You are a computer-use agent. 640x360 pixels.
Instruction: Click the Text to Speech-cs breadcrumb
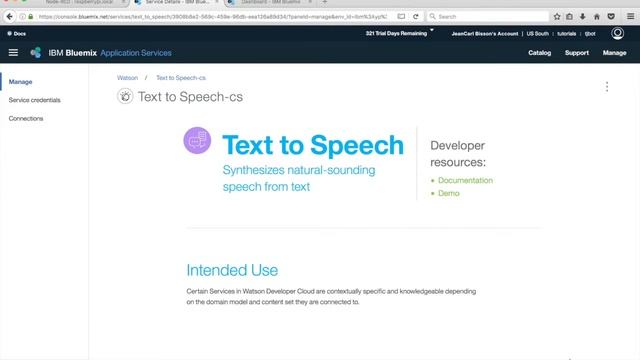tap(181, 78)
